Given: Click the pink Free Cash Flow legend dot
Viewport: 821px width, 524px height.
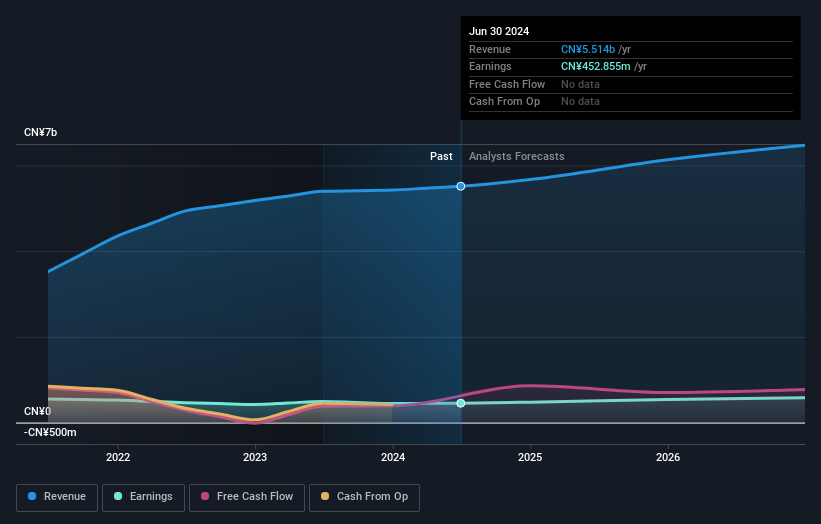Looking at the screenshot, I should [x=205, y=496].
